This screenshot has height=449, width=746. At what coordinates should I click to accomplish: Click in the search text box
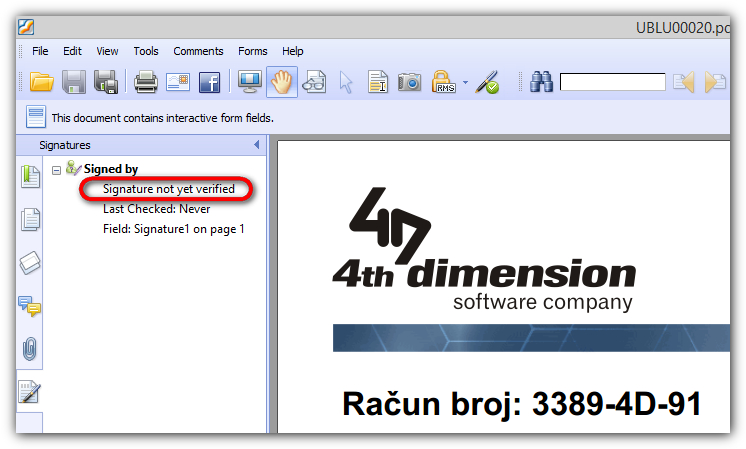pyautogui.click(x=612, y=82)
